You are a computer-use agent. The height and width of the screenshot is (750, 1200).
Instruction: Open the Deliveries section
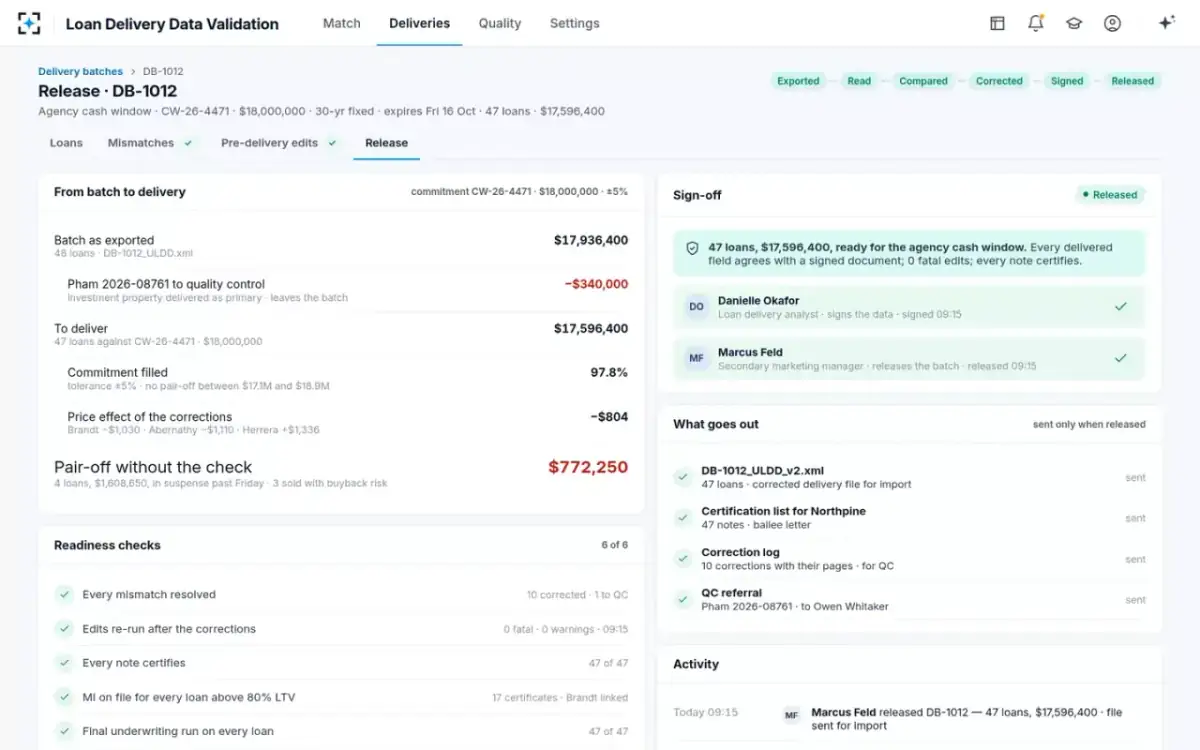click(x=419, y=23)
